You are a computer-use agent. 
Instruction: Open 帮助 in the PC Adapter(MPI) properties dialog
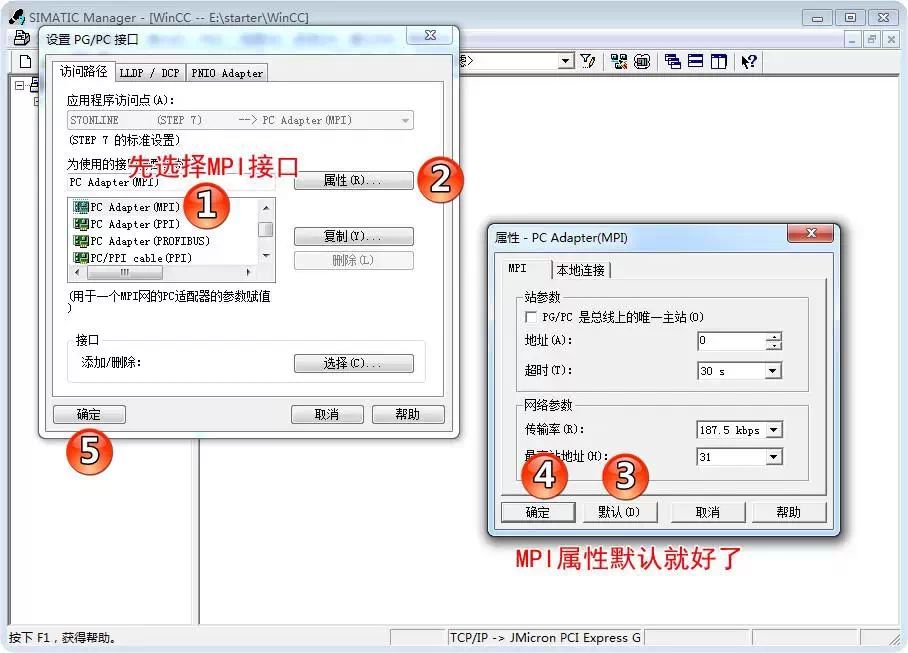(789, 512)
